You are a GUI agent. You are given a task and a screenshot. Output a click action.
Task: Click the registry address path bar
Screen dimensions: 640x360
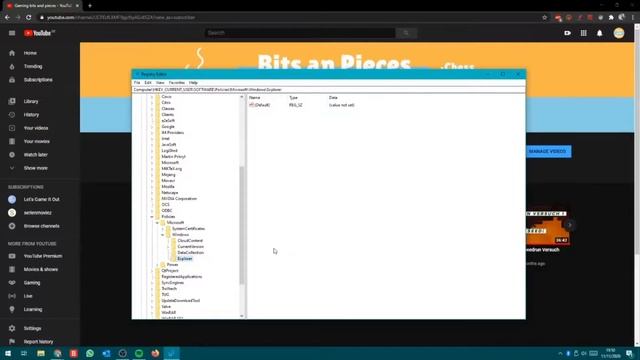click(328, 90)
